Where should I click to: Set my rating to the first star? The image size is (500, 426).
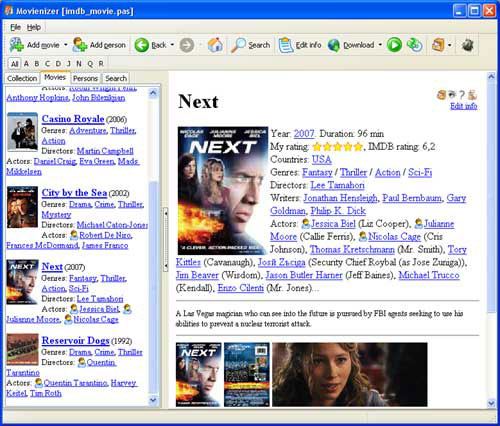[317, 147]
